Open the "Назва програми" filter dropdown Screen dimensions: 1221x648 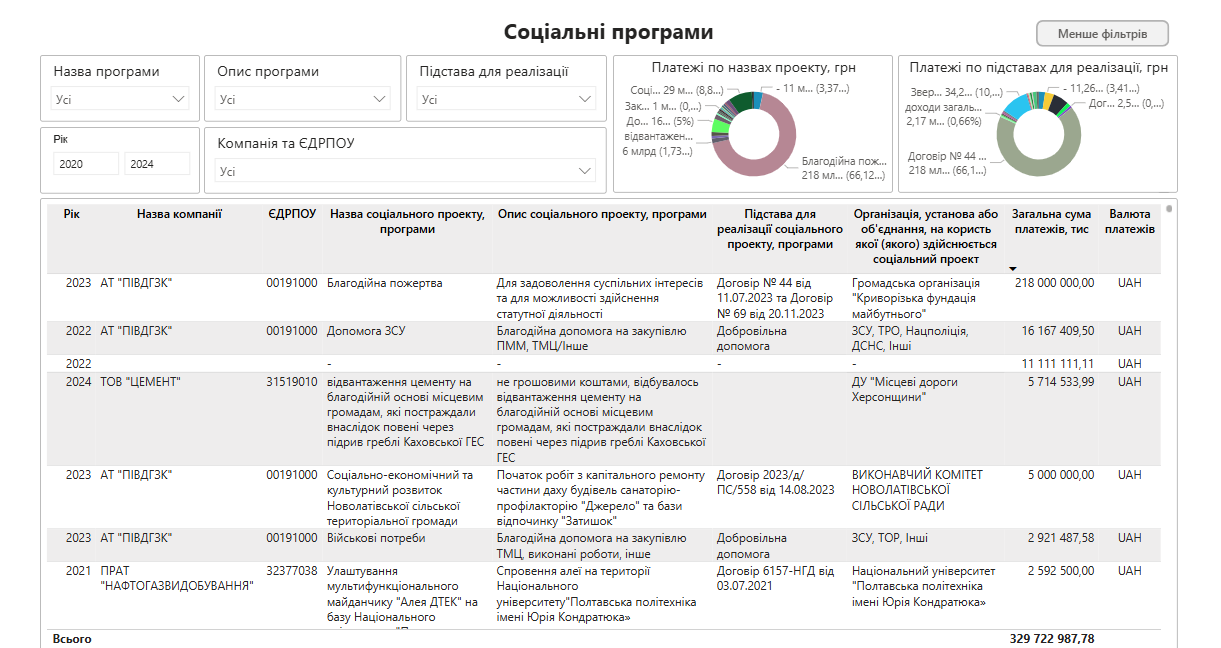pos(120,99)
